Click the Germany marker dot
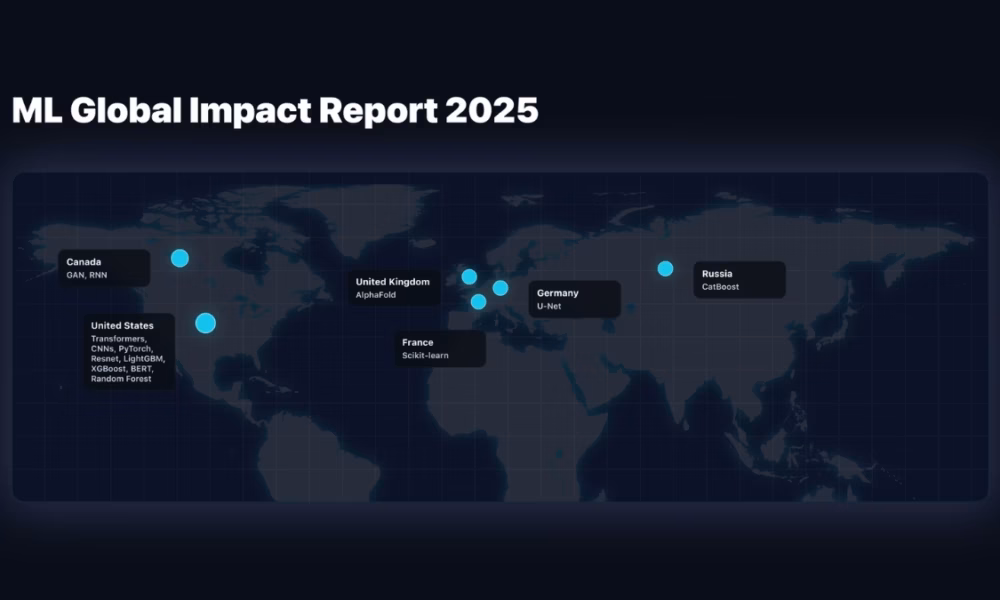This screenshot has height=600, width=1000. (x=500, y=288)
